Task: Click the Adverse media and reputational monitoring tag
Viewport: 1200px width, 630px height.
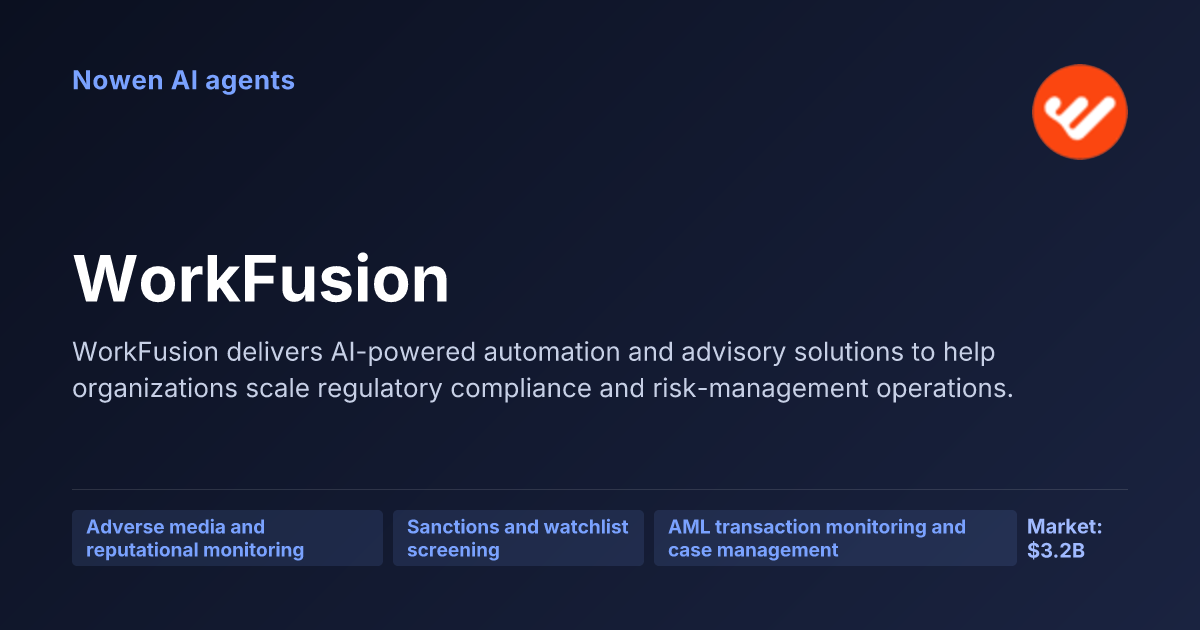Action: tap(227, 538)
